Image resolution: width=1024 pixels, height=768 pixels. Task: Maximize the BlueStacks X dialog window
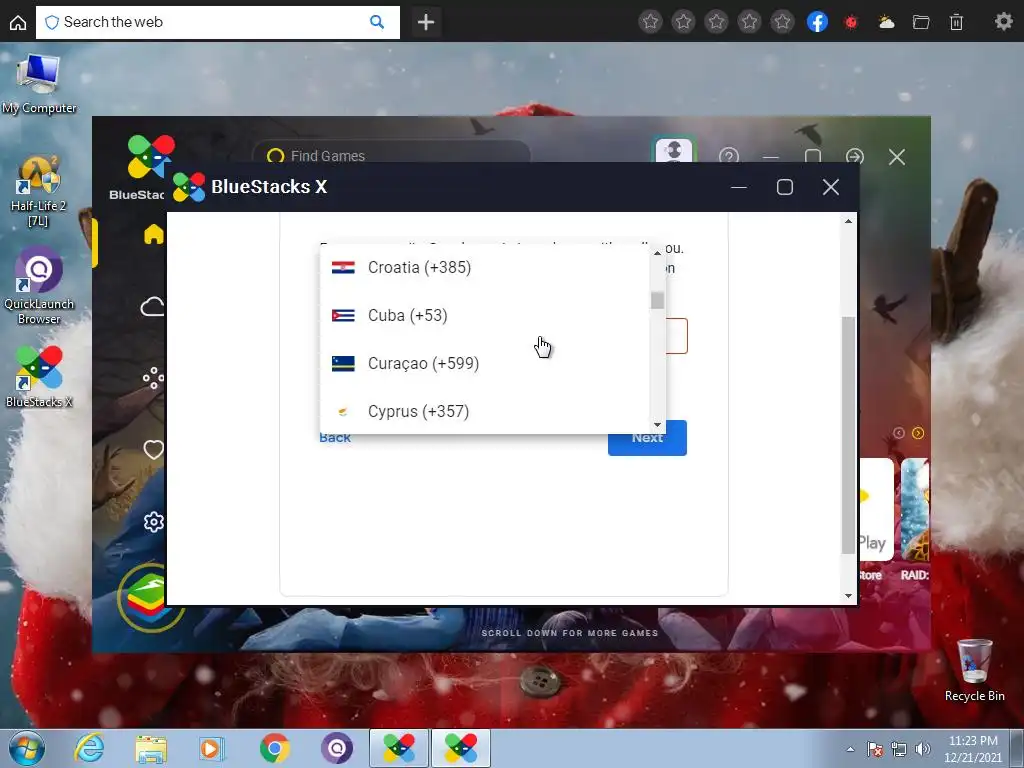pos(784,187)
